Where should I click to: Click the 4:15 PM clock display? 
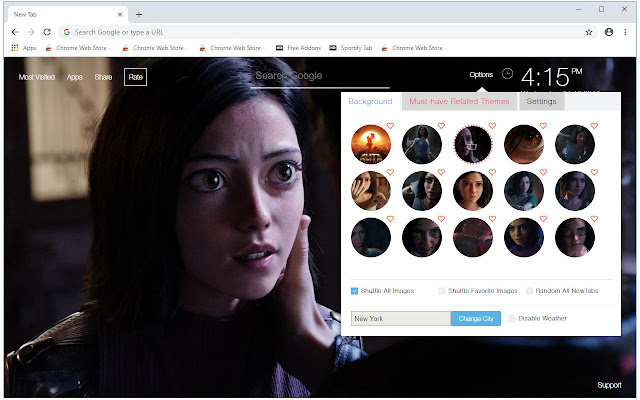(x=551, y=77)
